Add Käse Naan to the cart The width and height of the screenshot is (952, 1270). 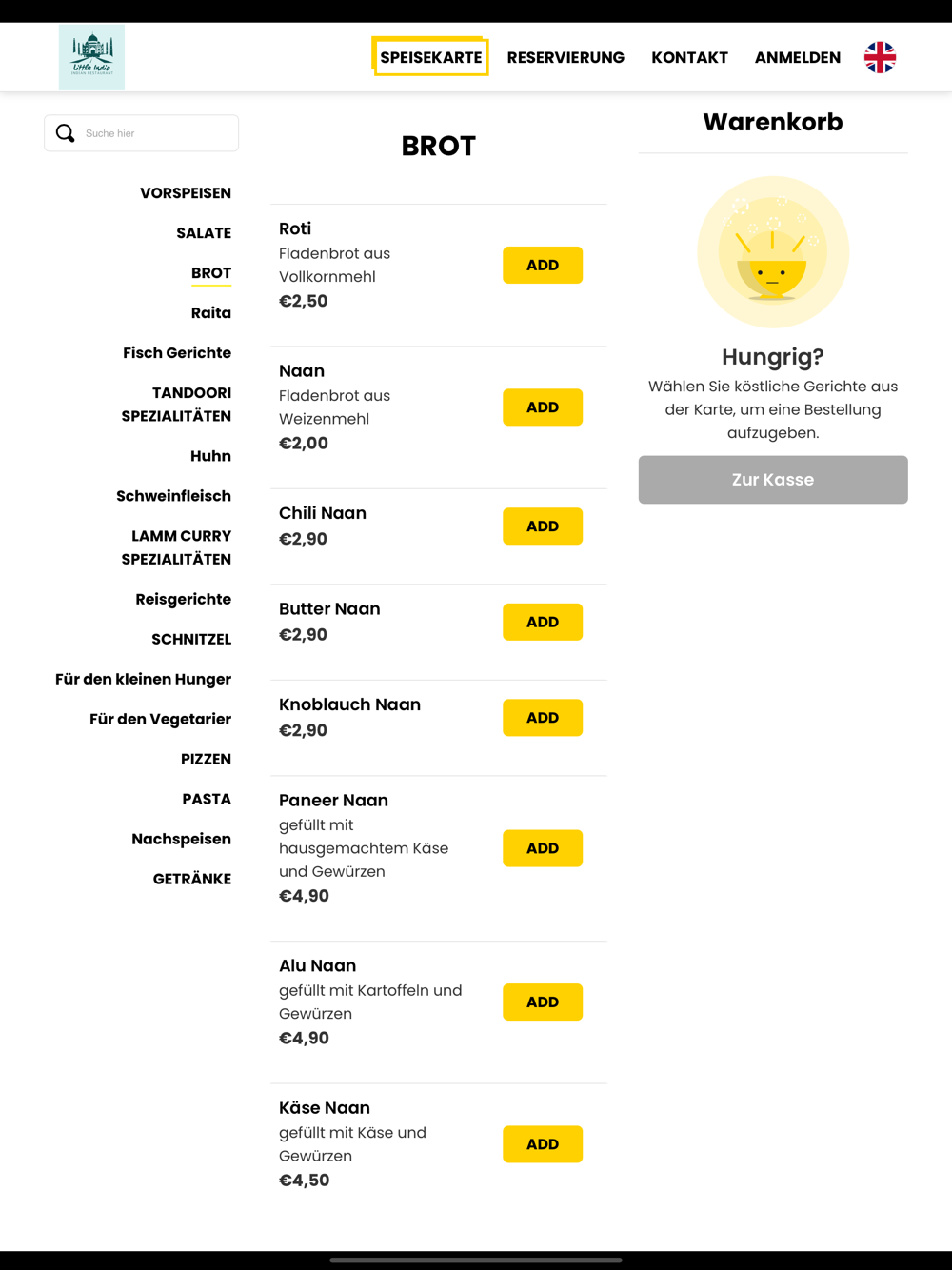543,1144
